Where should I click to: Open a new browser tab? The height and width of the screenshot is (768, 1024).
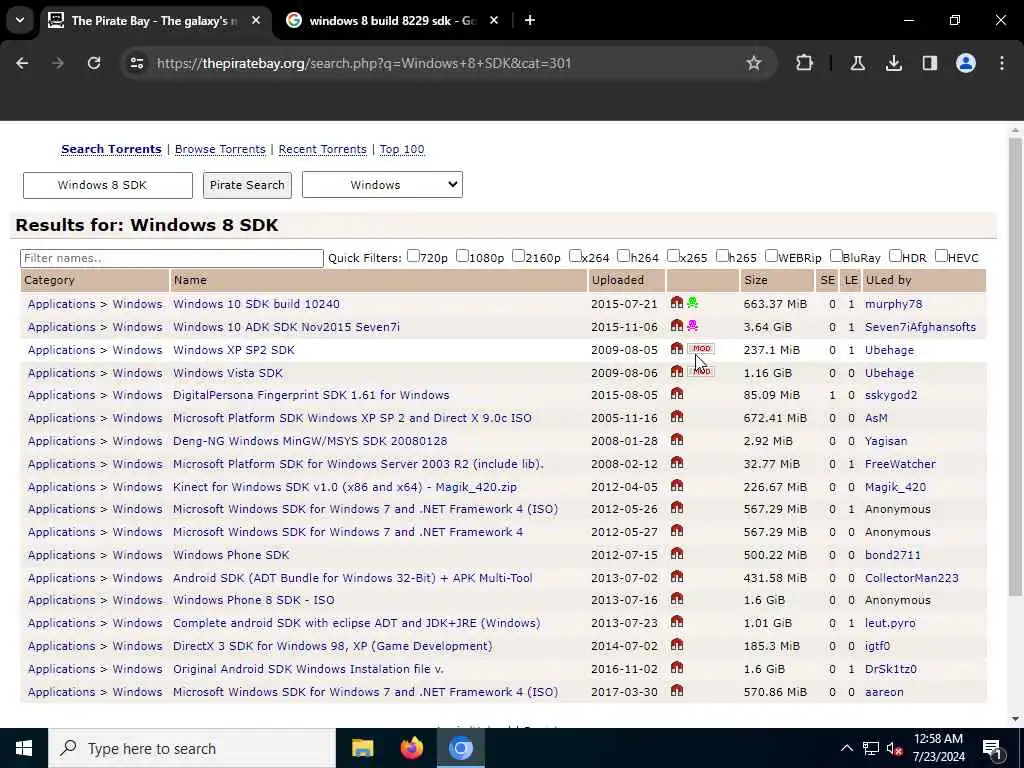(530, 21)
